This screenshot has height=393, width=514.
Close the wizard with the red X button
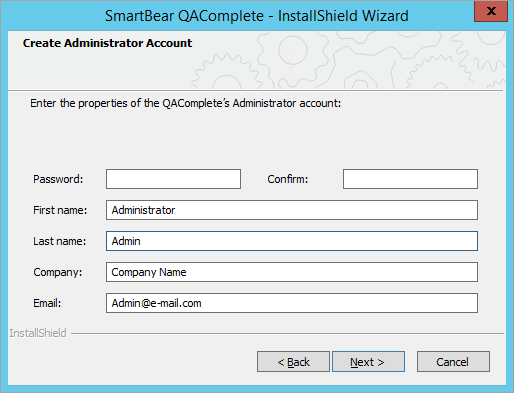(491, 11)
